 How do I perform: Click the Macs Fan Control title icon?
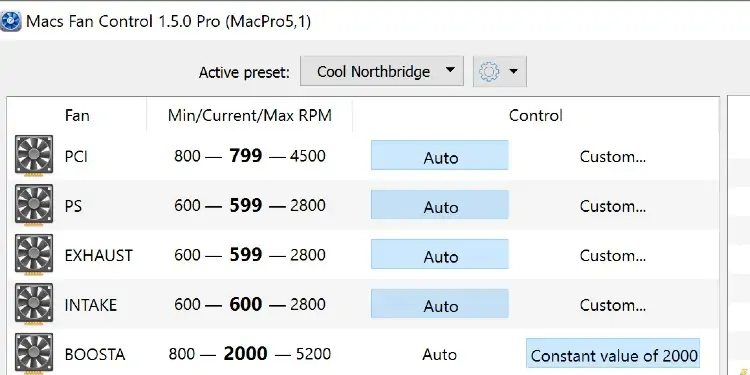(11, 21)
